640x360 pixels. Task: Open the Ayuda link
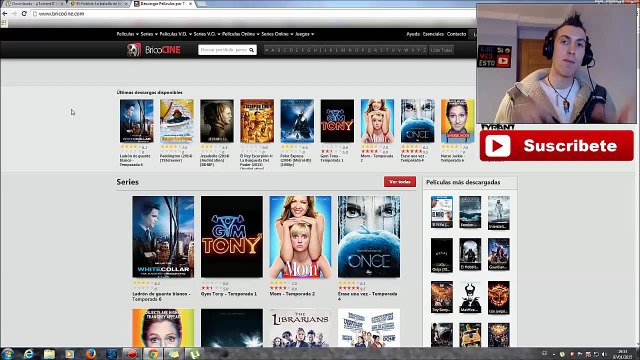[413, 34]
